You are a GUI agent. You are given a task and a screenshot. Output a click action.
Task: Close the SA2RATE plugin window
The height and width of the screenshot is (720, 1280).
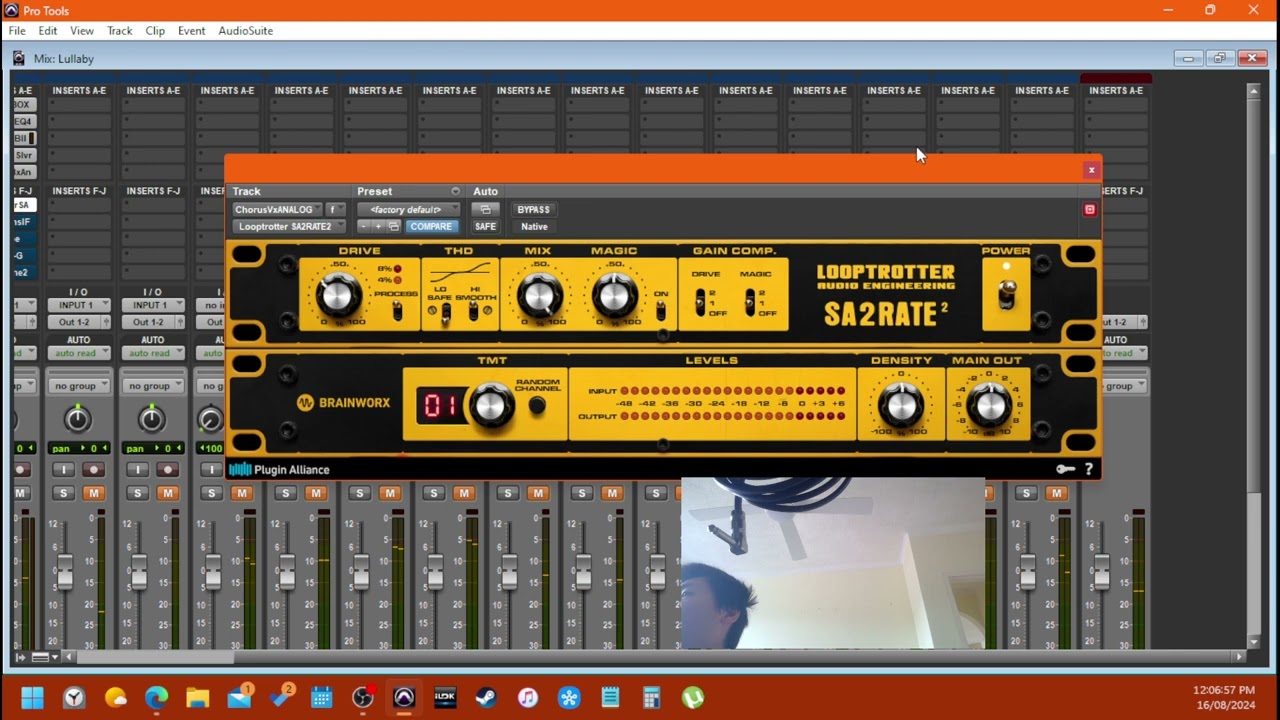(x=1091, y=170)
